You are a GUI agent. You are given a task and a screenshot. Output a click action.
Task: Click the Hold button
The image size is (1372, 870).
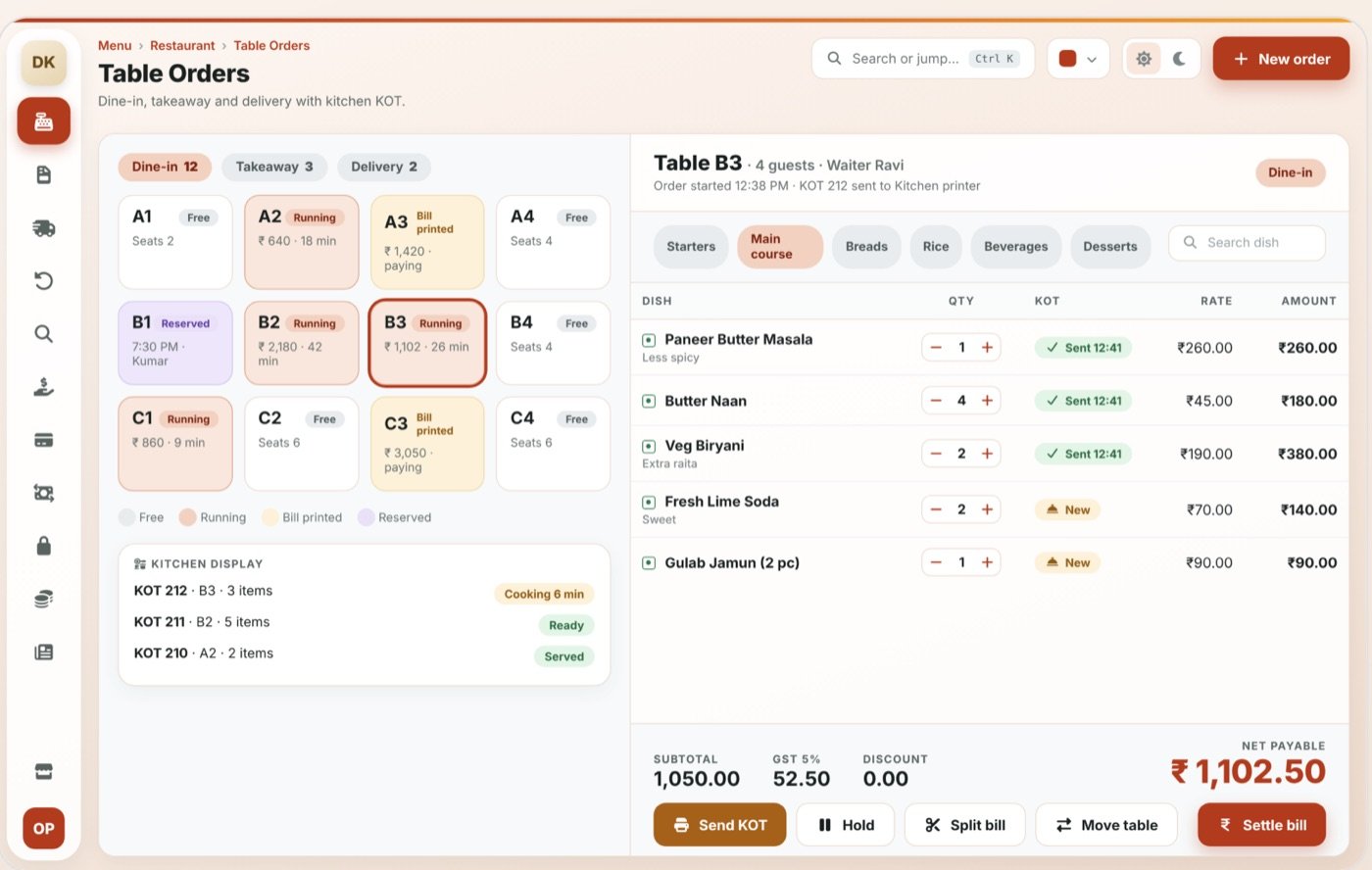tap(845, 825)
